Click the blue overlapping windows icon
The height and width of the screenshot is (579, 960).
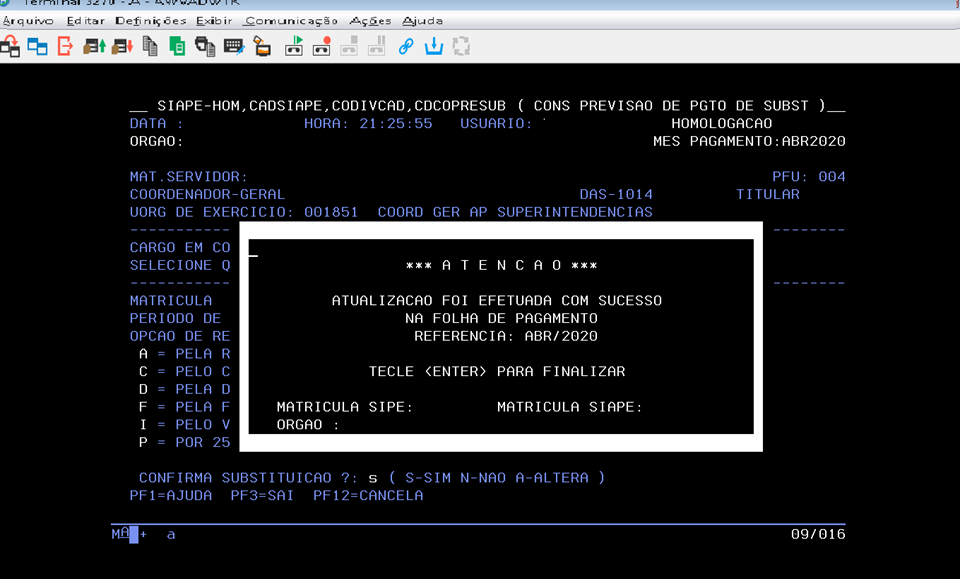pos(38,45)
